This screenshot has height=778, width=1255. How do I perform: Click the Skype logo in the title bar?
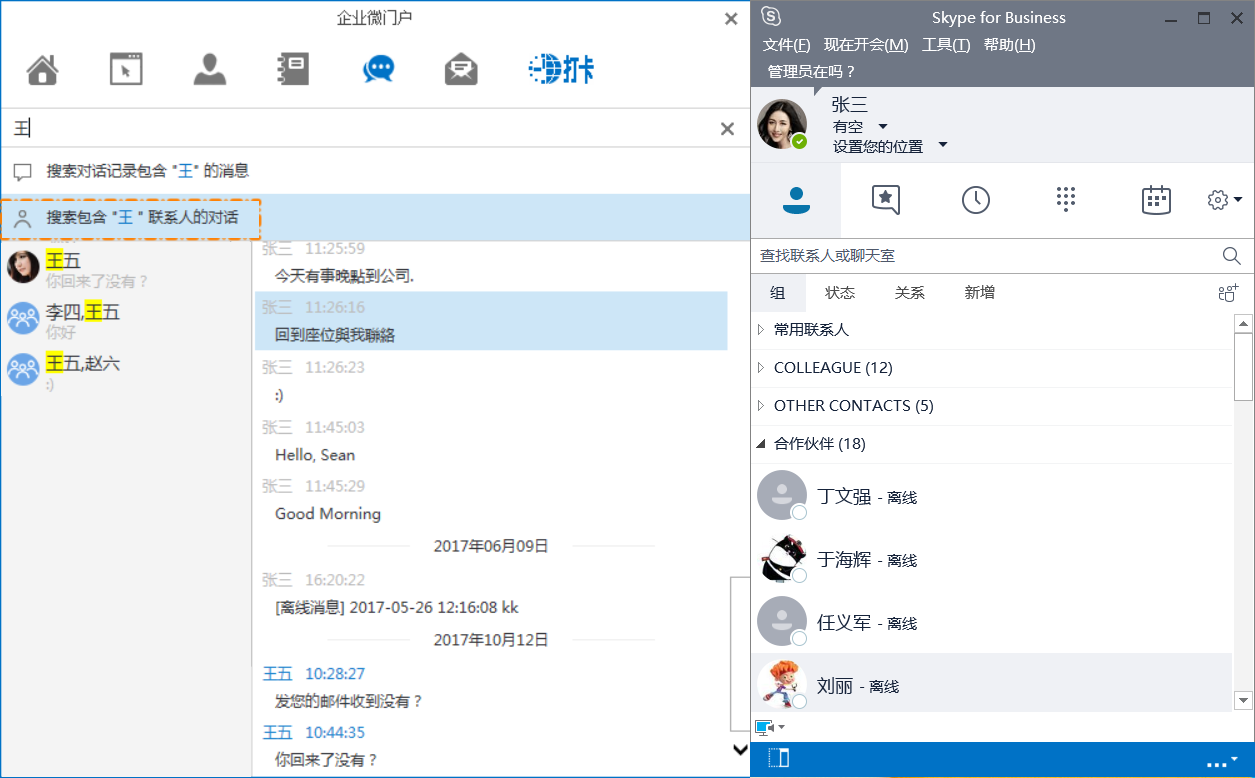(770, 16)
